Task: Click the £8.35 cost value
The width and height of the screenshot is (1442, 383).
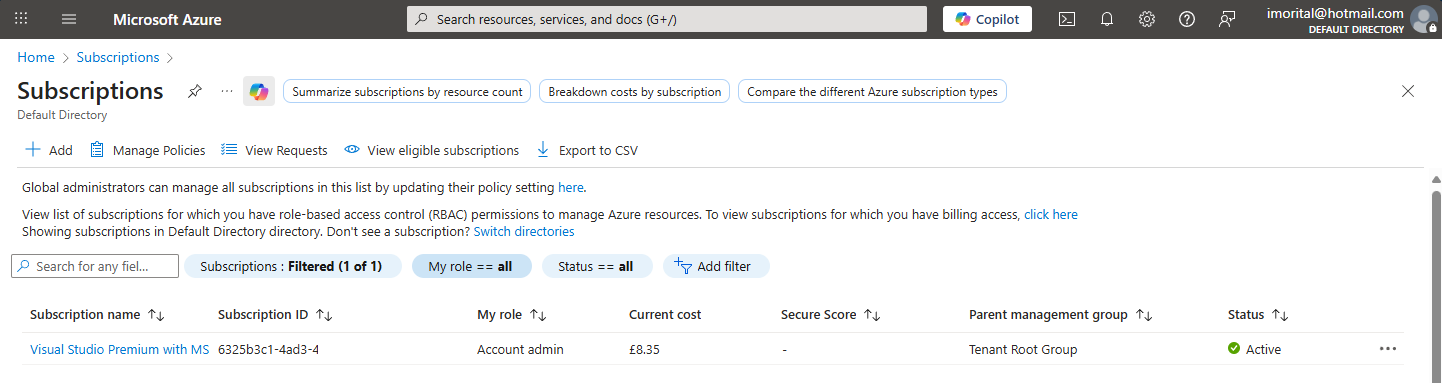Action: (x=645, y=349)
